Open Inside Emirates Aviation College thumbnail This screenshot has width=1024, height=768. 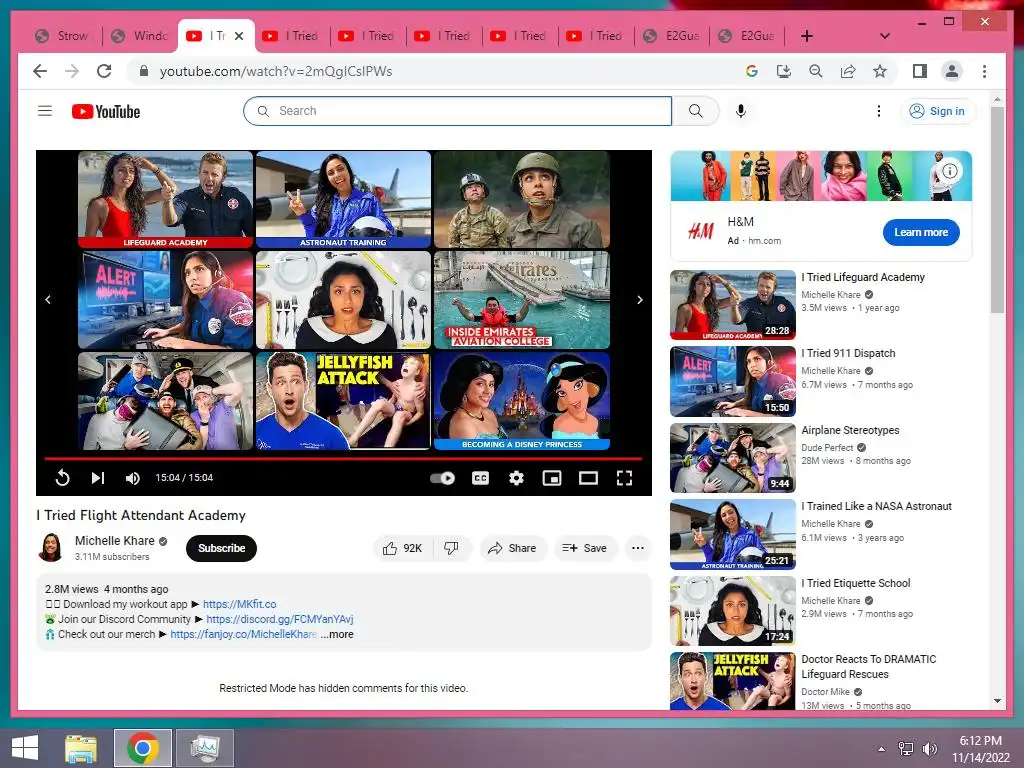[522, 300]
